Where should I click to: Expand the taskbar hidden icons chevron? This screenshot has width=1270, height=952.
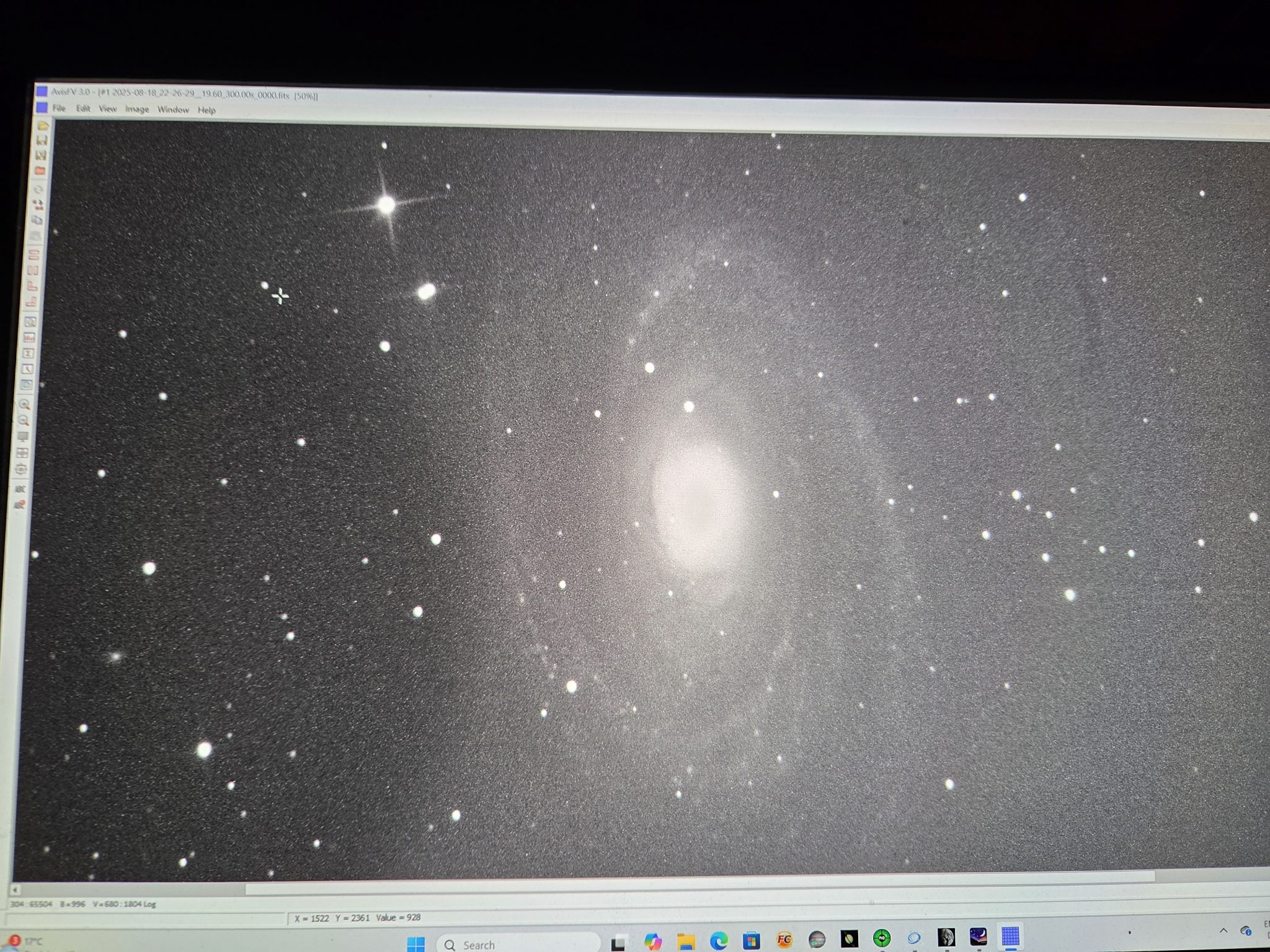point(1223,931)
